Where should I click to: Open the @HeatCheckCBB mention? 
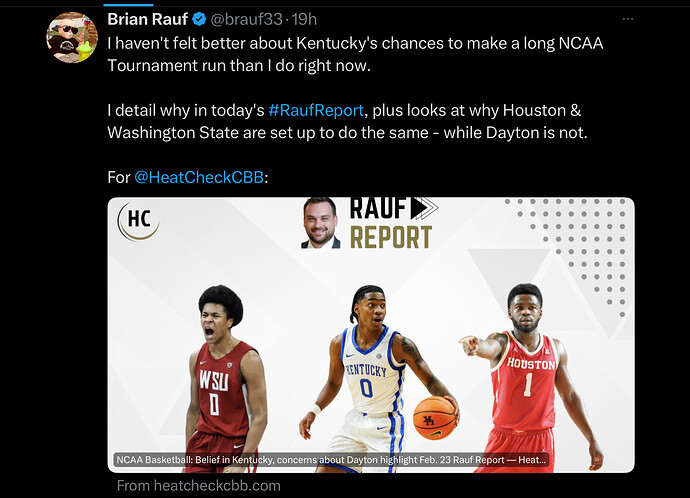[199, 177]
